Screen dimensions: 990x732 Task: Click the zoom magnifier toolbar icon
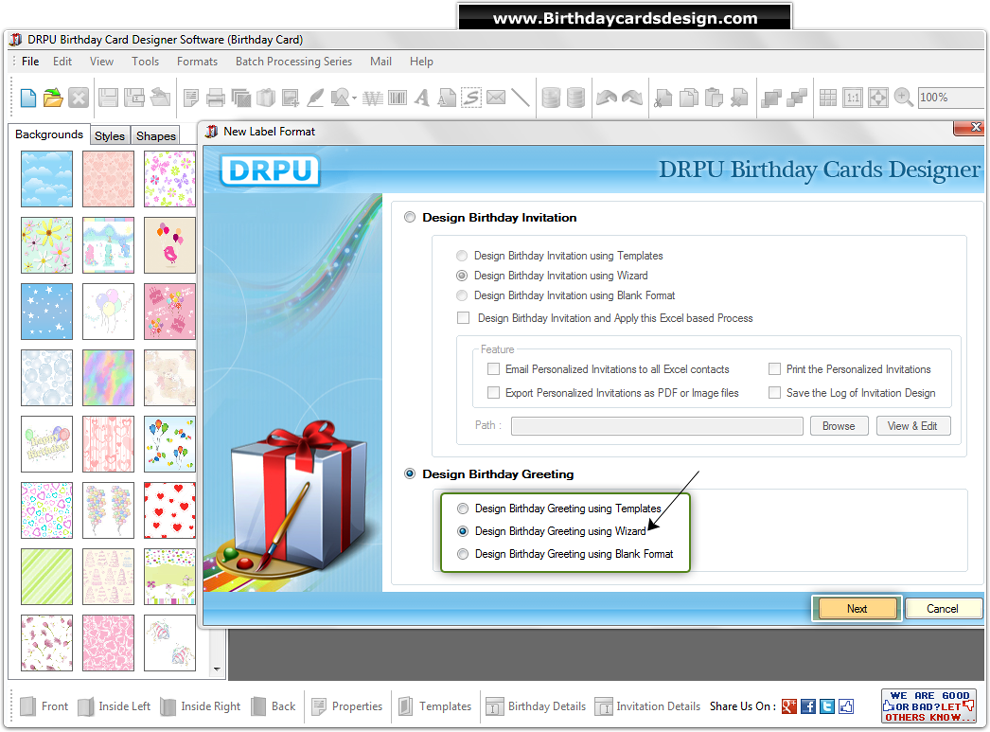click(x=904, y=98)
